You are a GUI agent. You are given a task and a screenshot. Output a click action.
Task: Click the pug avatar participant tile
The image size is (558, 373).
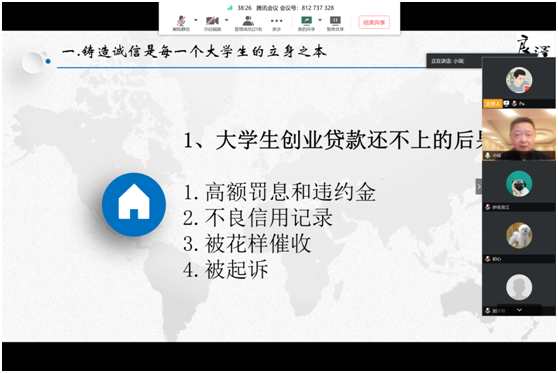point(519,186)
